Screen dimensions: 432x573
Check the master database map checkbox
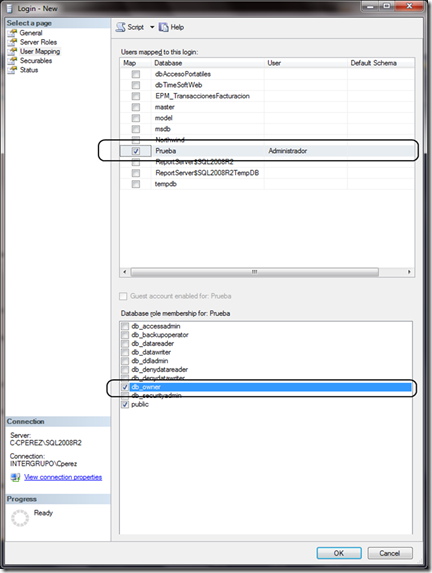coord(136,107)
